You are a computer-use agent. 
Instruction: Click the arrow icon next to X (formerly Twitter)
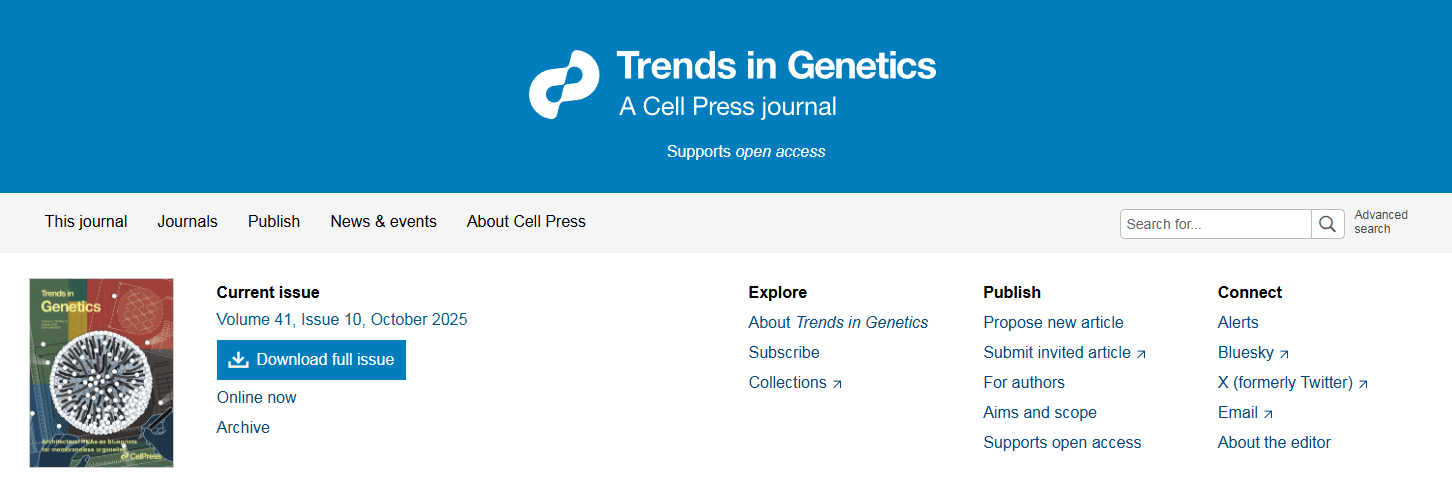click(x=1363, y=384)
